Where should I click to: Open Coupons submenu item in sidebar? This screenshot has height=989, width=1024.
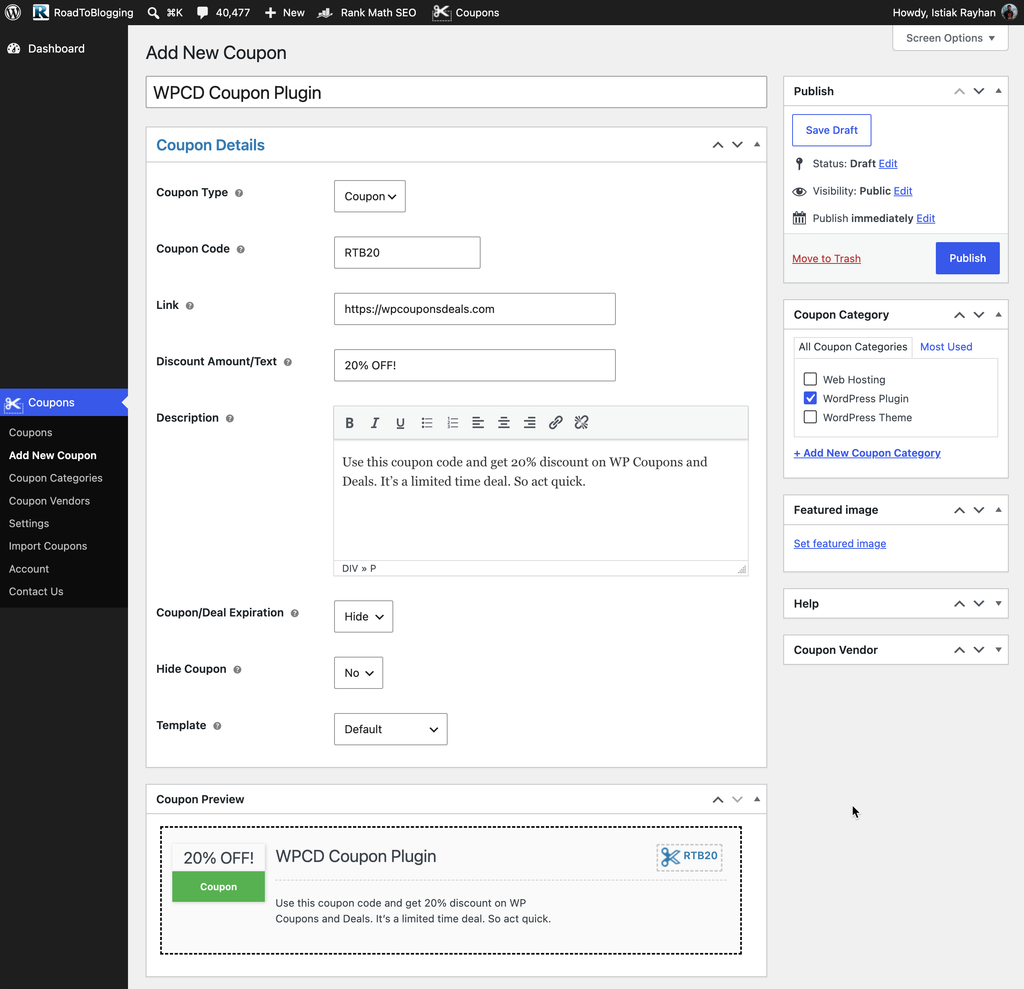pos(31,432)
